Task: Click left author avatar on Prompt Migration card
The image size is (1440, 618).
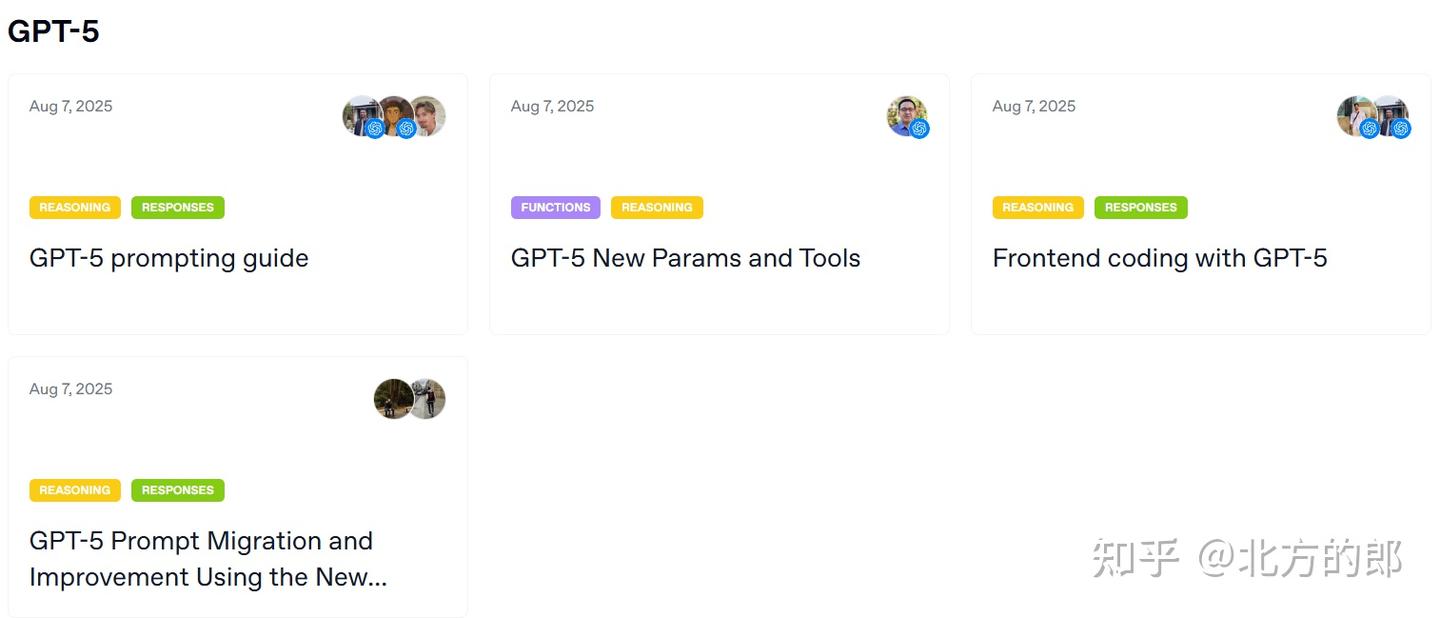Action: [x=393, y=399]
